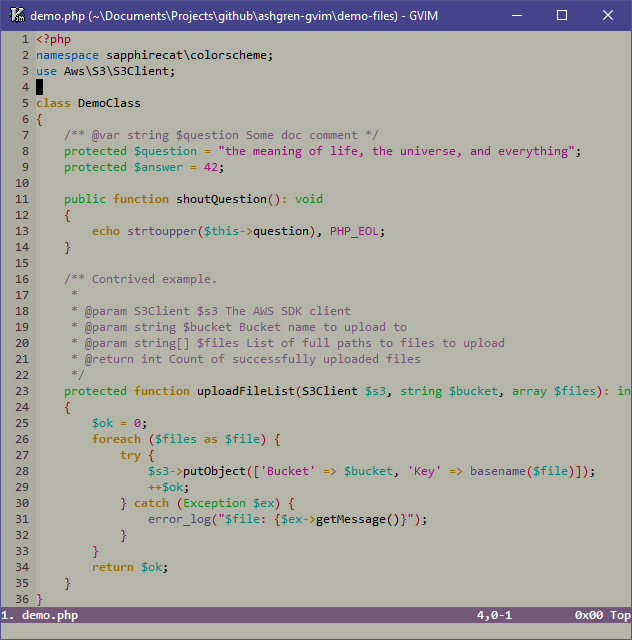
Task: Click 'error_log' call on line 31
Action: tap(179, 519)
